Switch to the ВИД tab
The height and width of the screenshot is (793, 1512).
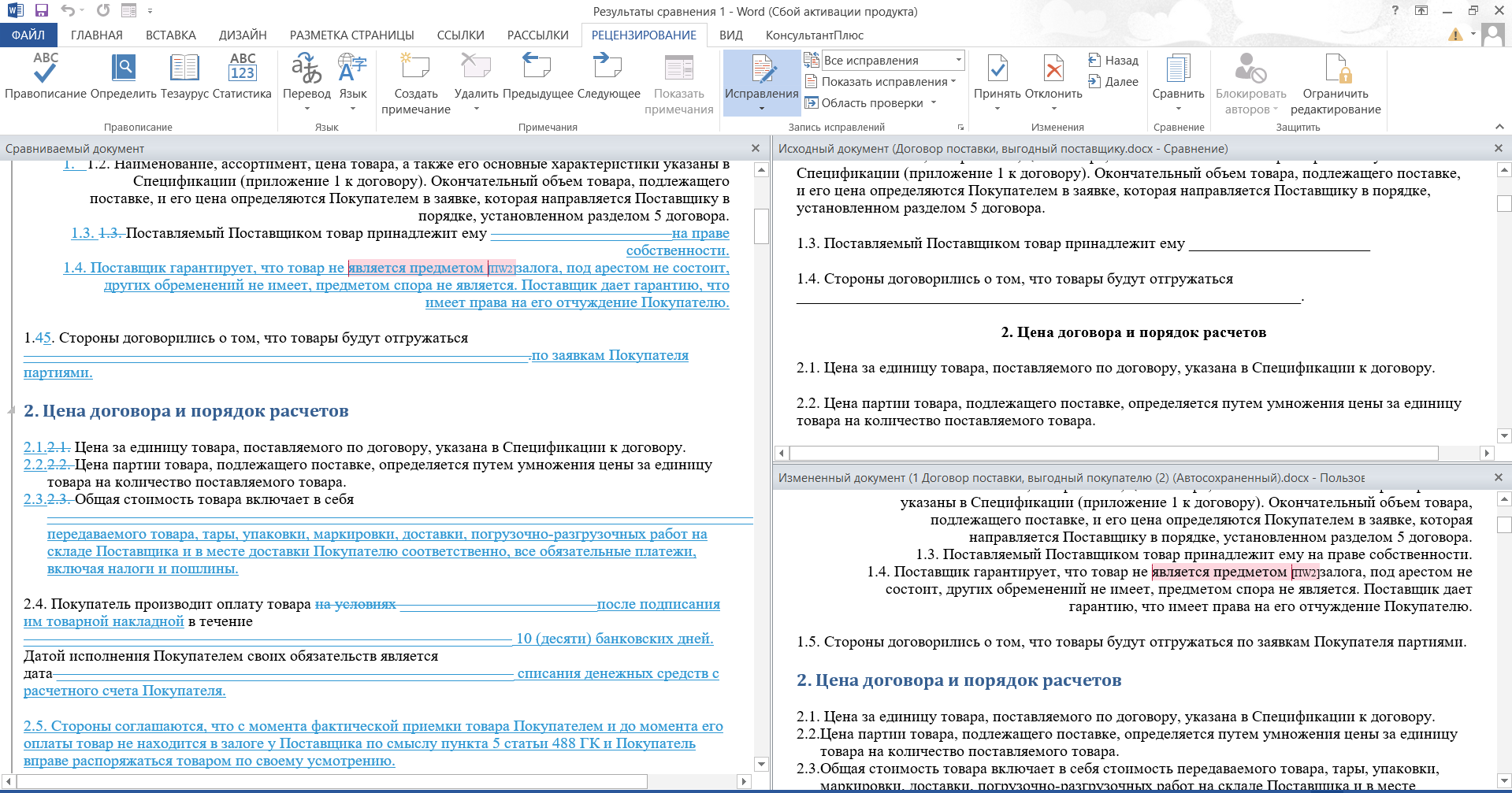pyautogui.click(x=731, y=35)
